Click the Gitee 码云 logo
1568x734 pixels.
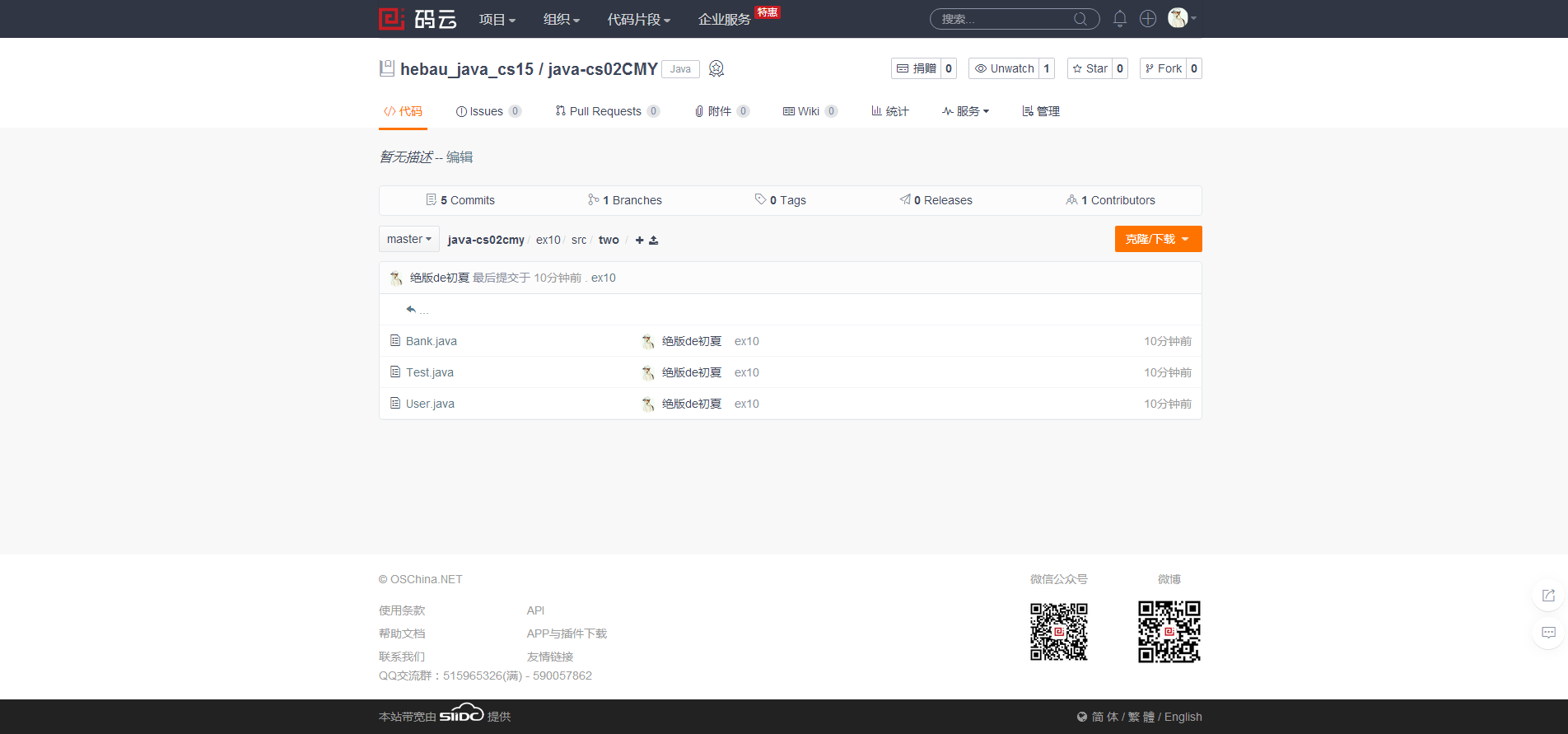418,19
